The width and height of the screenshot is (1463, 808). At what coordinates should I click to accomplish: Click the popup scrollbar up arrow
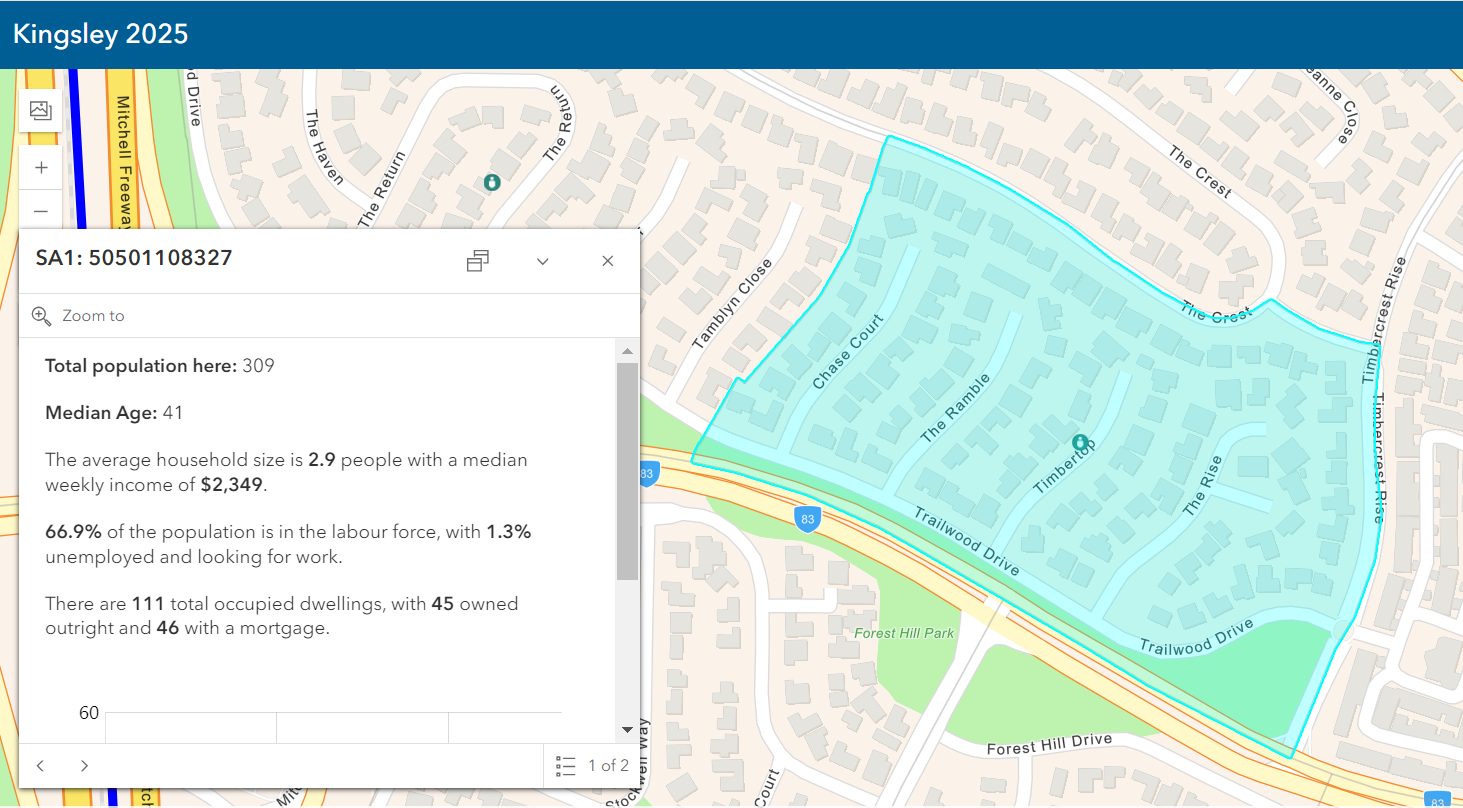627,351
